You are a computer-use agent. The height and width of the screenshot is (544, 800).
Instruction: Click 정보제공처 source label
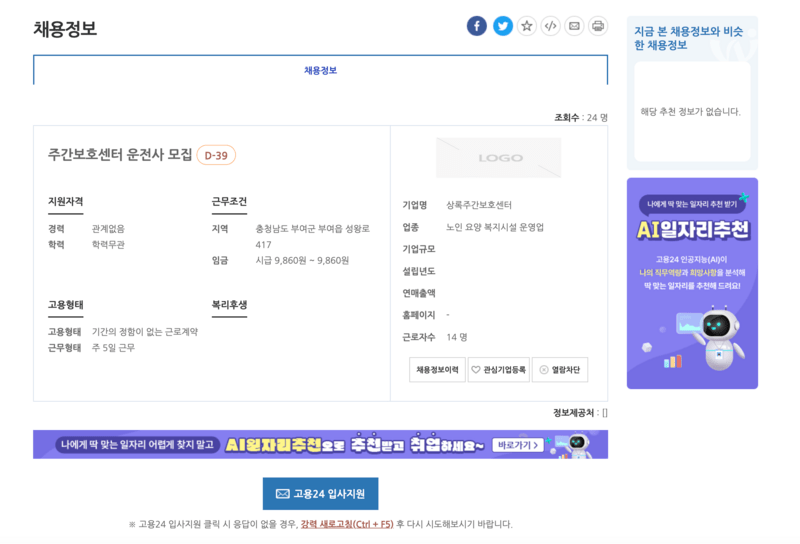point(574,412)
